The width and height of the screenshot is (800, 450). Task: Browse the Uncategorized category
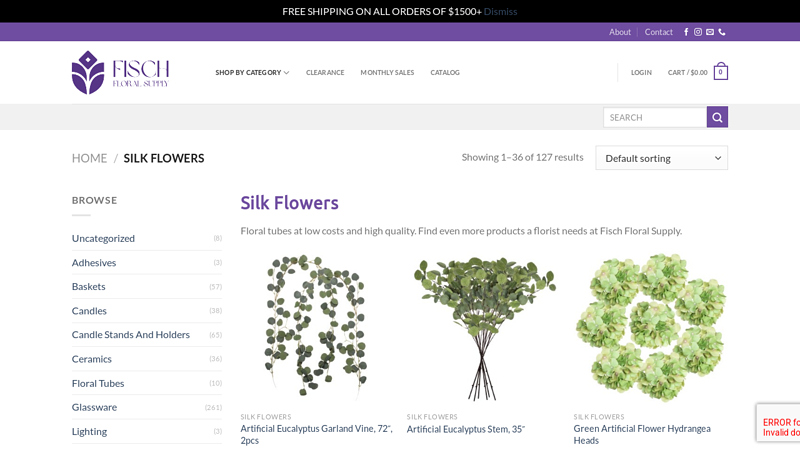(103, 238)
